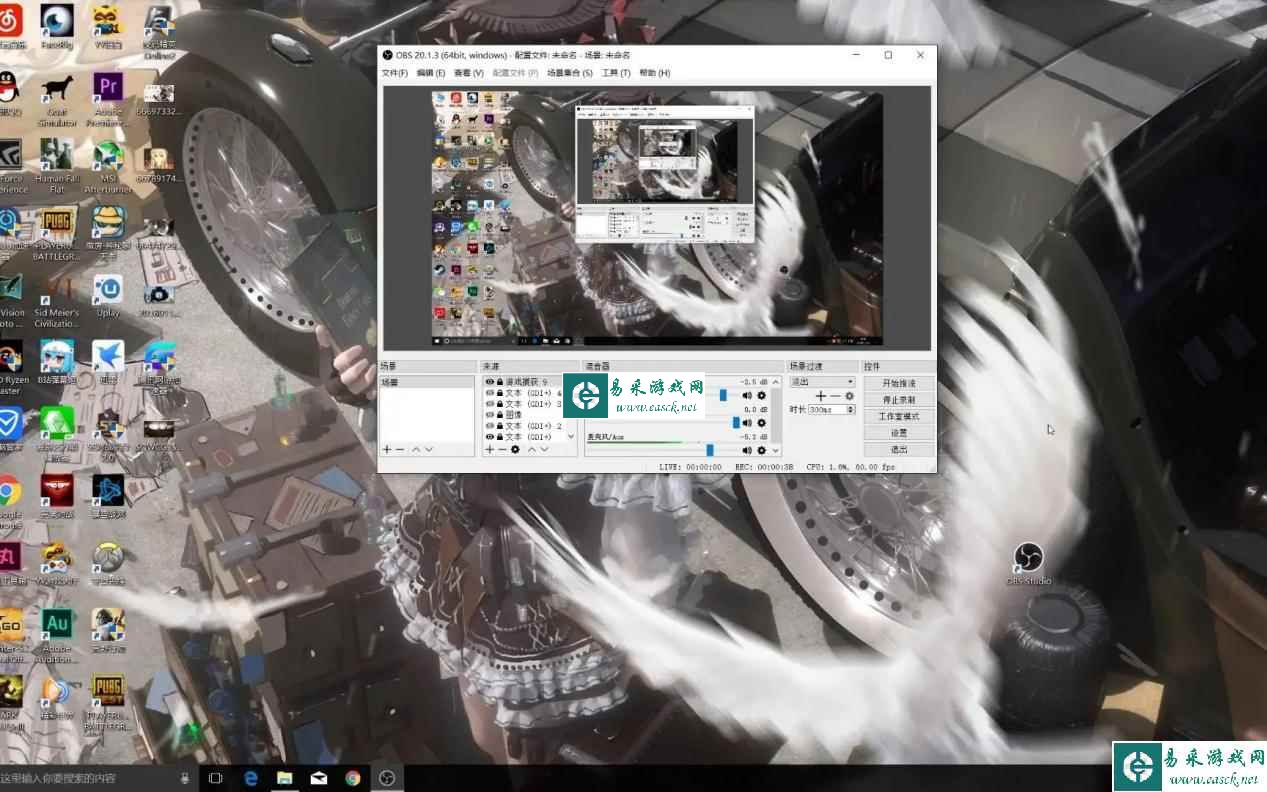Toggle visibility of 文本 (GDI+) 4 source

(489, 394)
